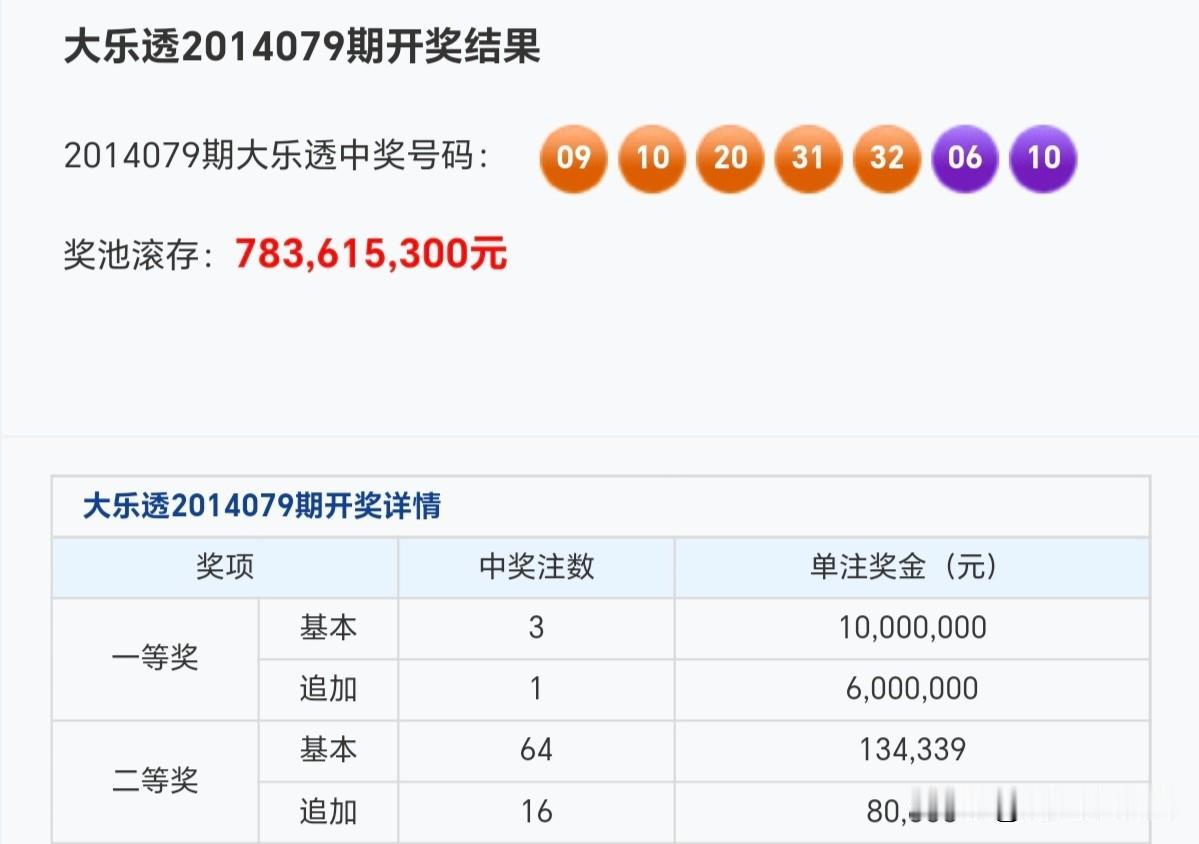
Task: Select the 二等奖 row label
Action: click(155, 781)
